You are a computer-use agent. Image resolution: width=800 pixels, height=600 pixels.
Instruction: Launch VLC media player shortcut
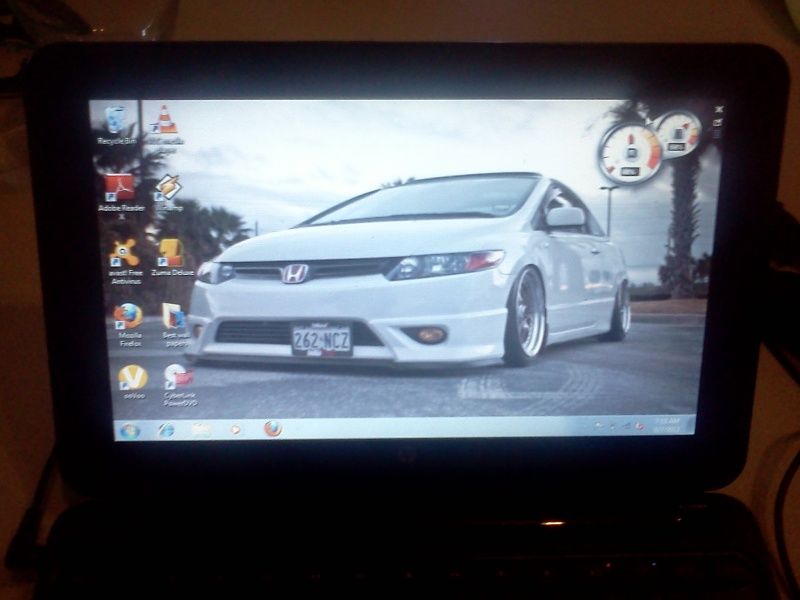[x=166, y=128]
